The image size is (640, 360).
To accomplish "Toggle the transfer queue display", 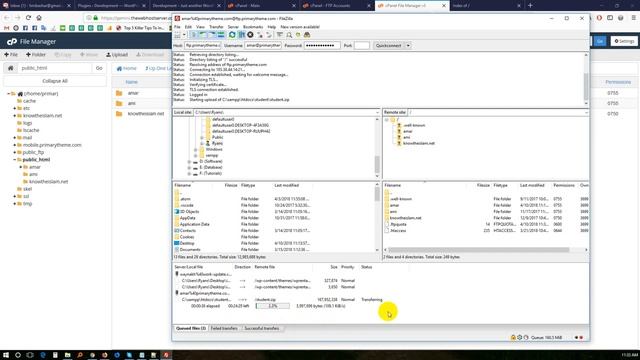I will click(221, 35).
